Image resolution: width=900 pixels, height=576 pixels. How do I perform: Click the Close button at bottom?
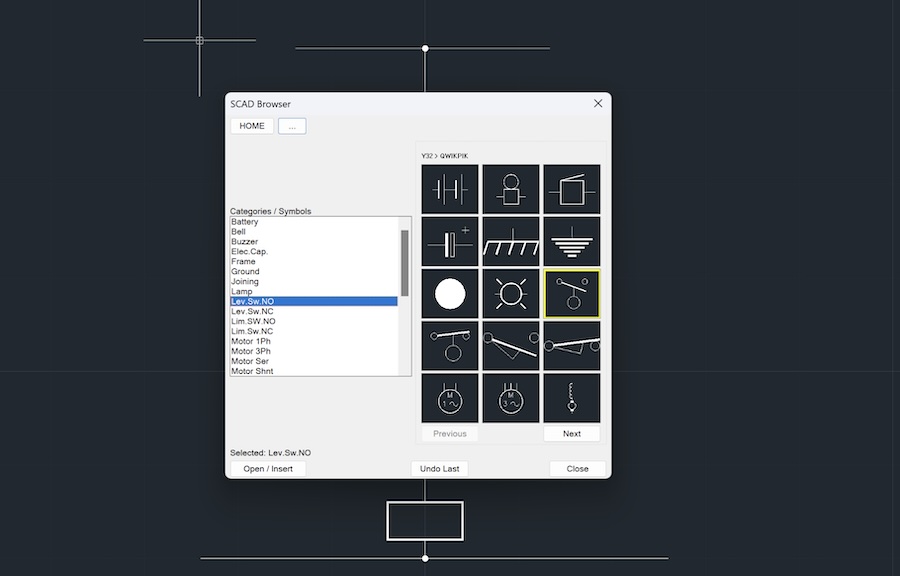(577, 469)
